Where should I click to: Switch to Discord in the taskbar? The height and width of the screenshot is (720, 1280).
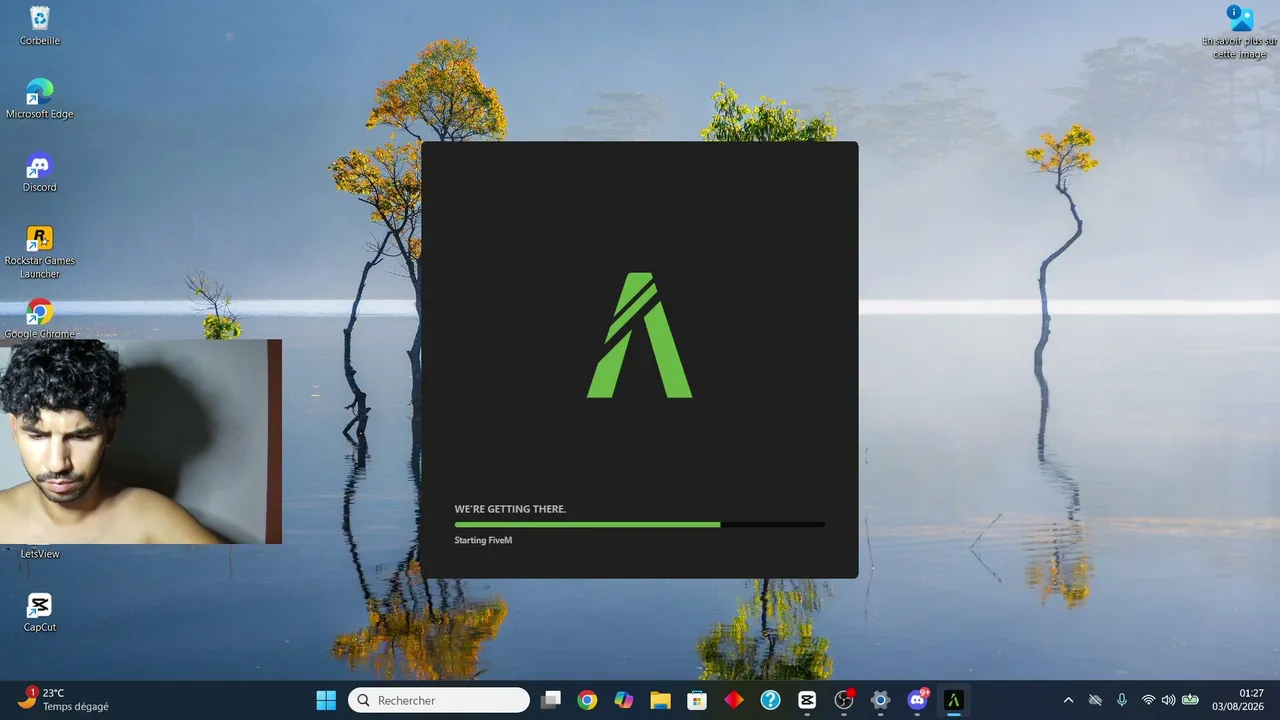(x=917, y=700)
